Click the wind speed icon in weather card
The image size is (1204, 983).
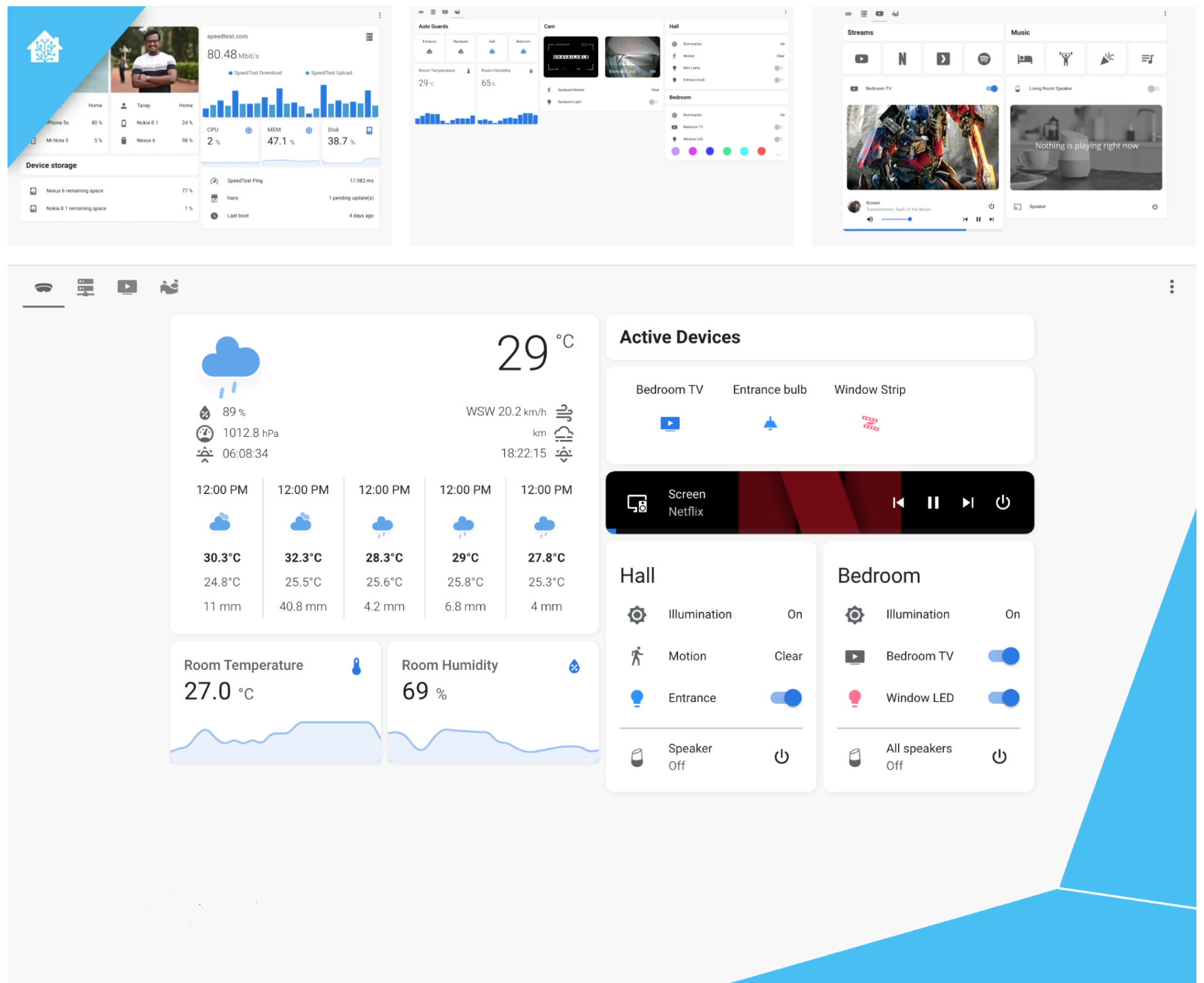564,412
